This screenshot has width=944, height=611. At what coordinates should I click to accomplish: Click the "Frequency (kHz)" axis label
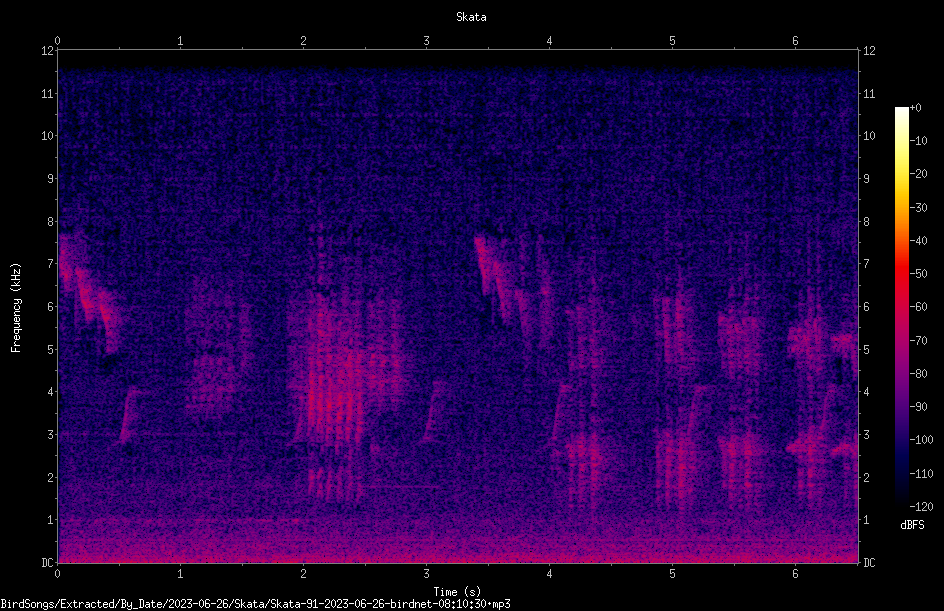coord(16,308)
